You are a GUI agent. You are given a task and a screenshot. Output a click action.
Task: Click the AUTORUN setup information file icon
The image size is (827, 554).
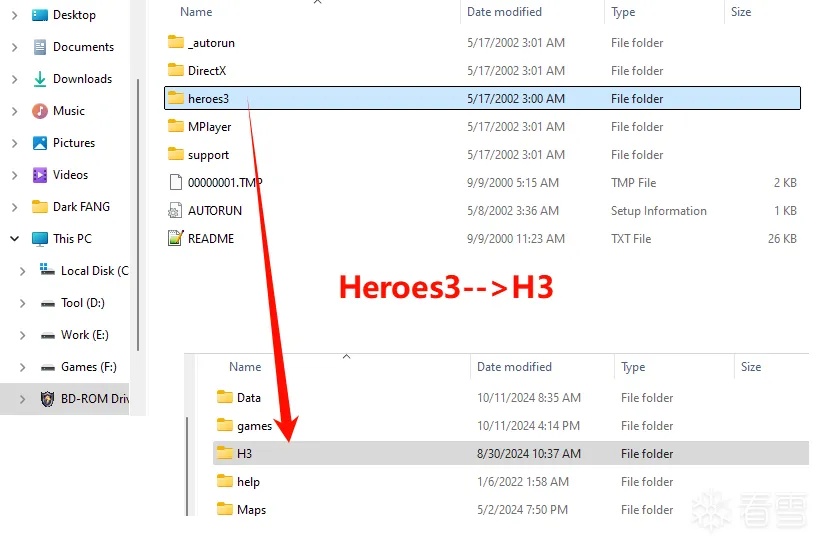176,211
